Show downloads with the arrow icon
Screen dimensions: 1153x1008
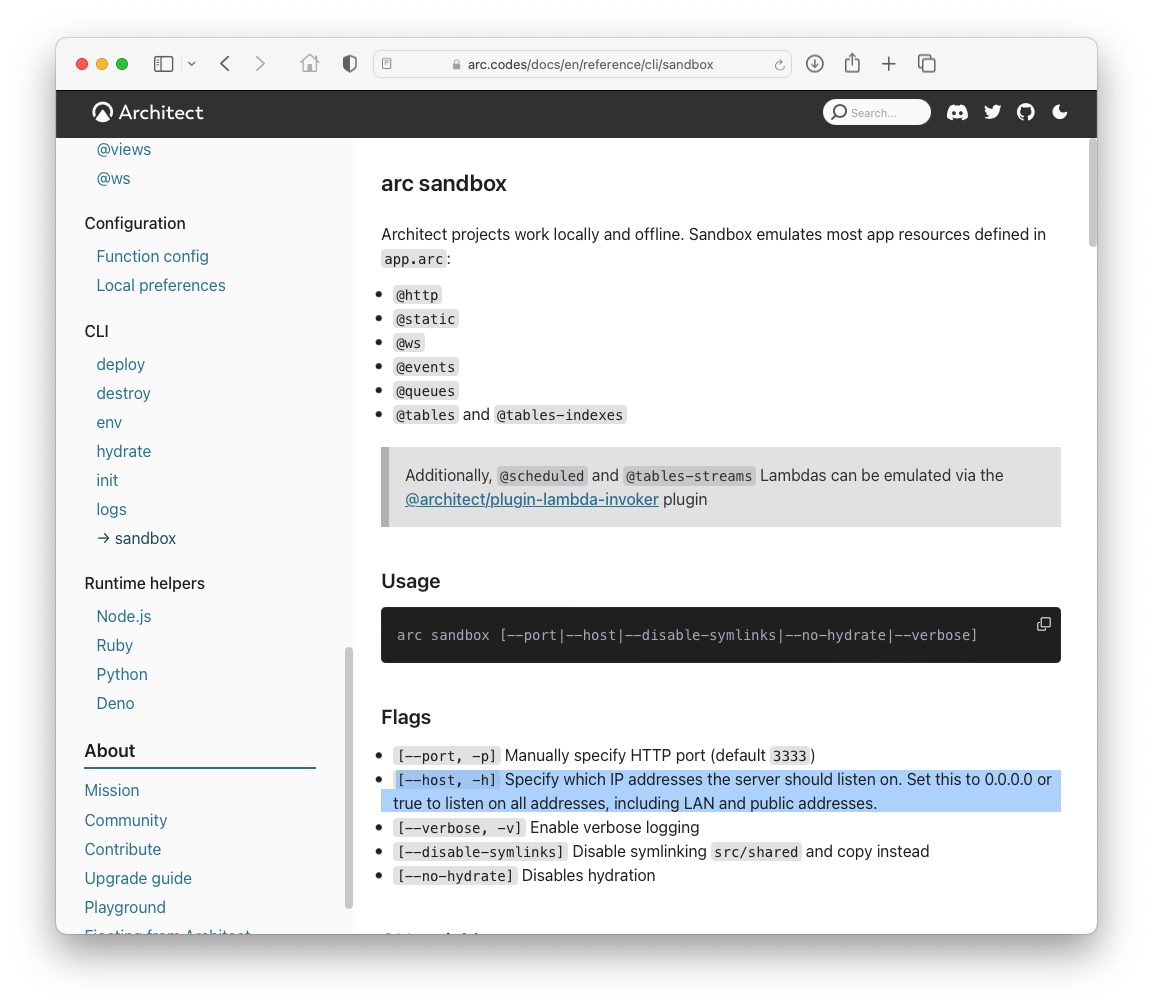[x=815, y=64]
